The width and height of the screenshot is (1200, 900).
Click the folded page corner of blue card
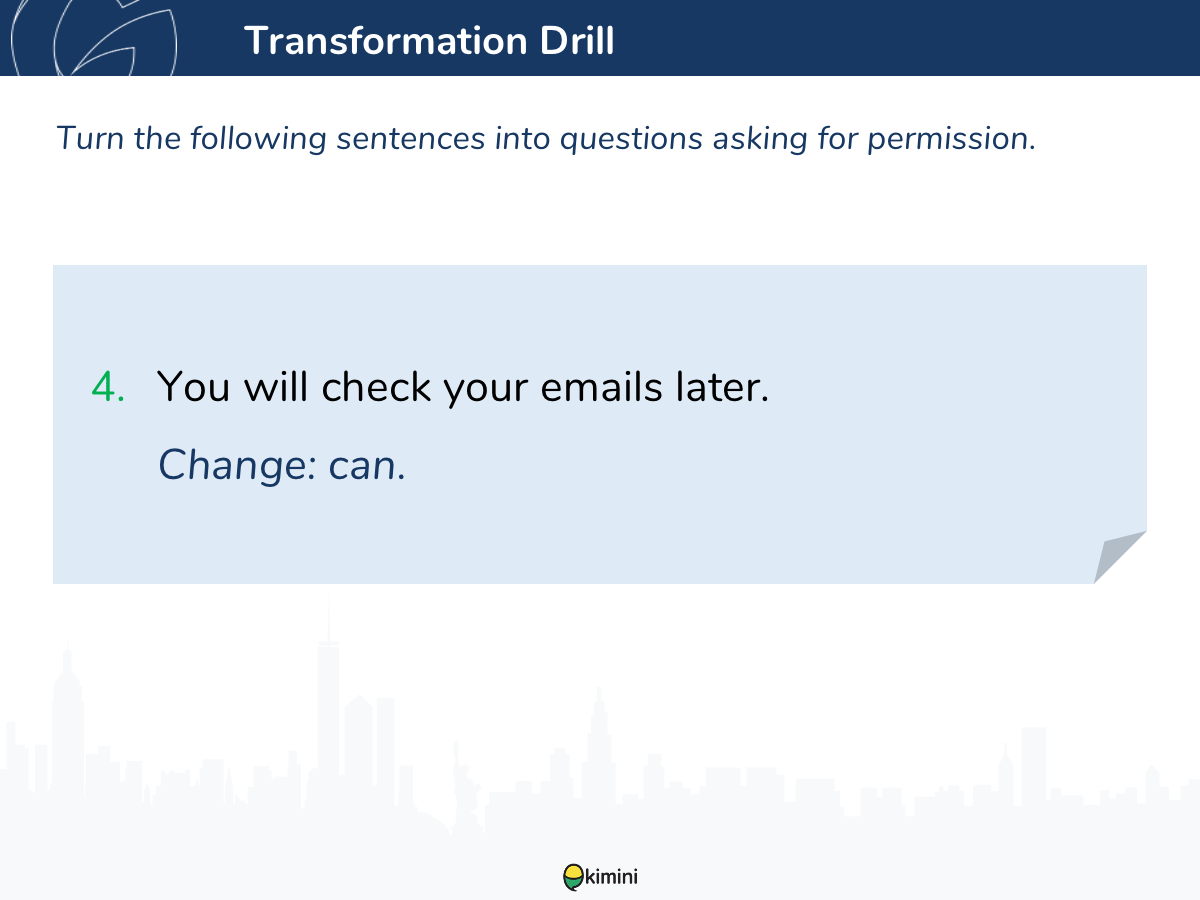[1119, 557]
